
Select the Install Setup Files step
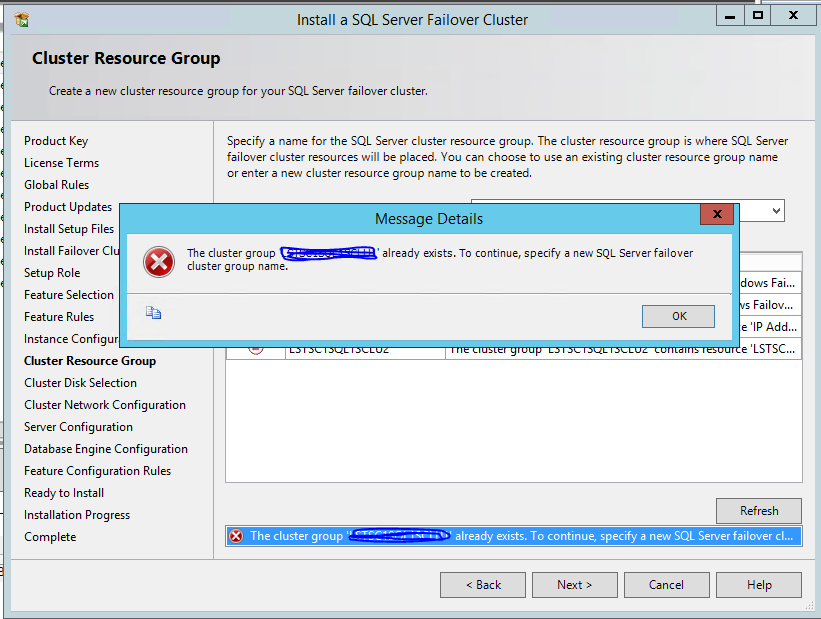[x=69, y=229]
